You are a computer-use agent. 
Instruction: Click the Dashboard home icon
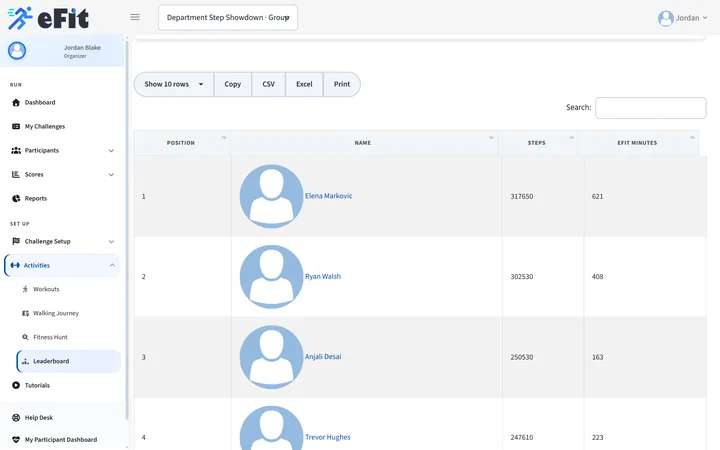16,102
